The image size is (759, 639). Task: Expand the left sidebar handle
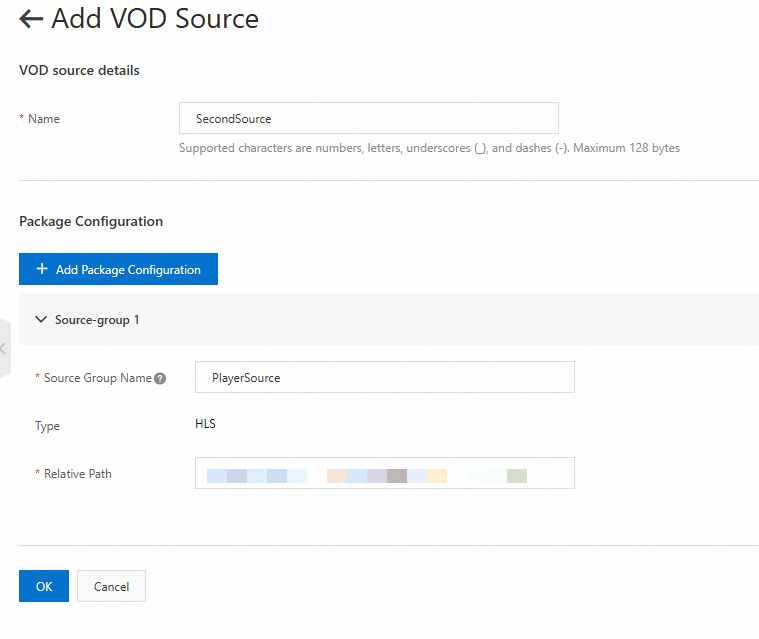point(4,348)
